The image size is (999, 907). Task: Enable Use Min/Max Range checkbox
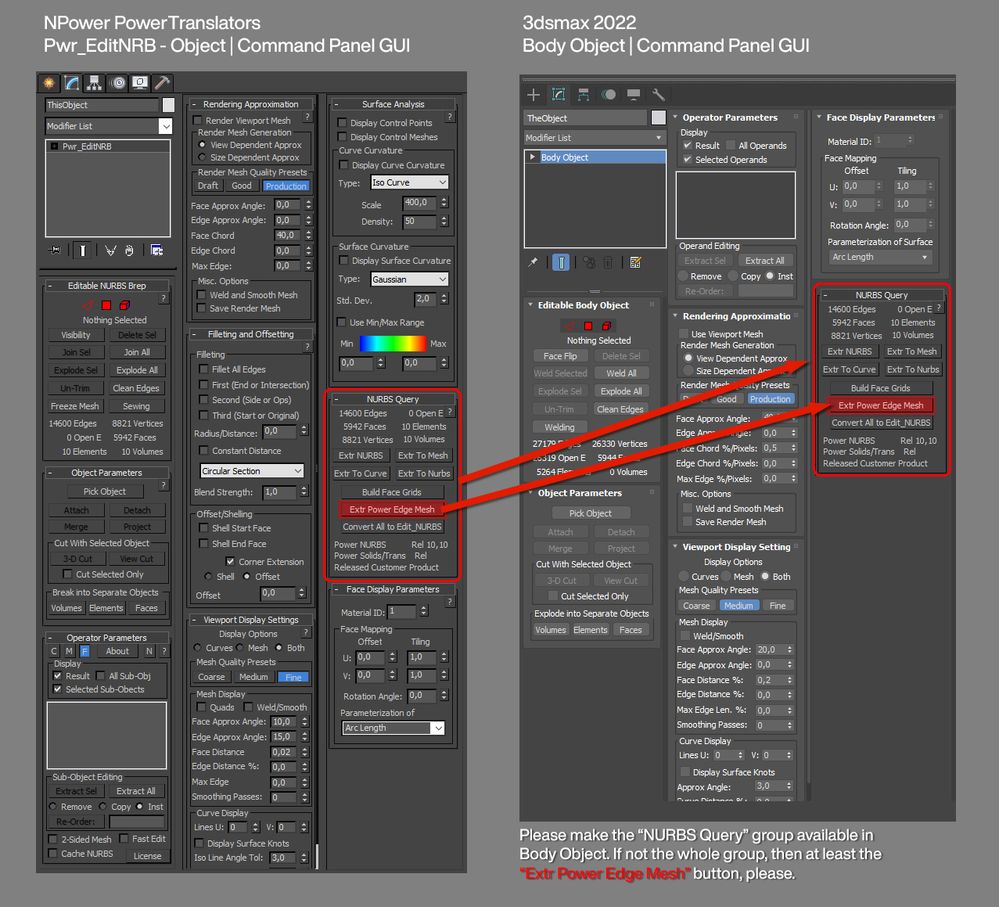[341, 322]
